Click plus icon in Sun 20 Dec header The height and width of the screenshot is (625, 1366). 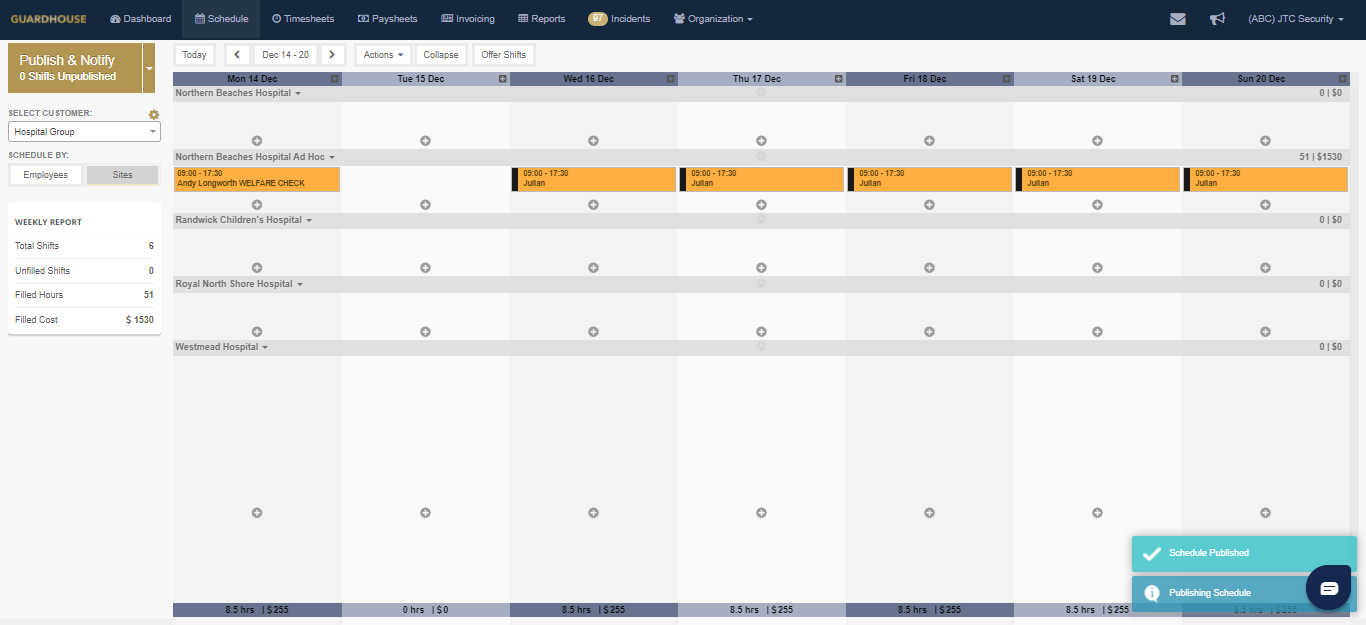coord(1343,79)
